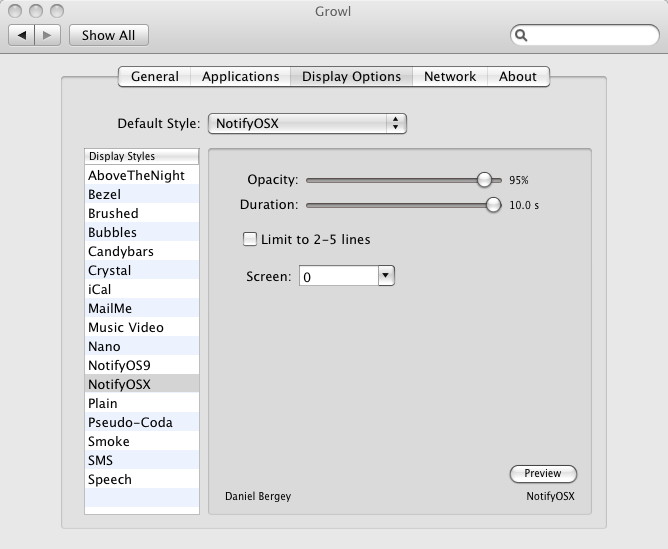Pick the Bubbles display style

click(x=142, y=232)
